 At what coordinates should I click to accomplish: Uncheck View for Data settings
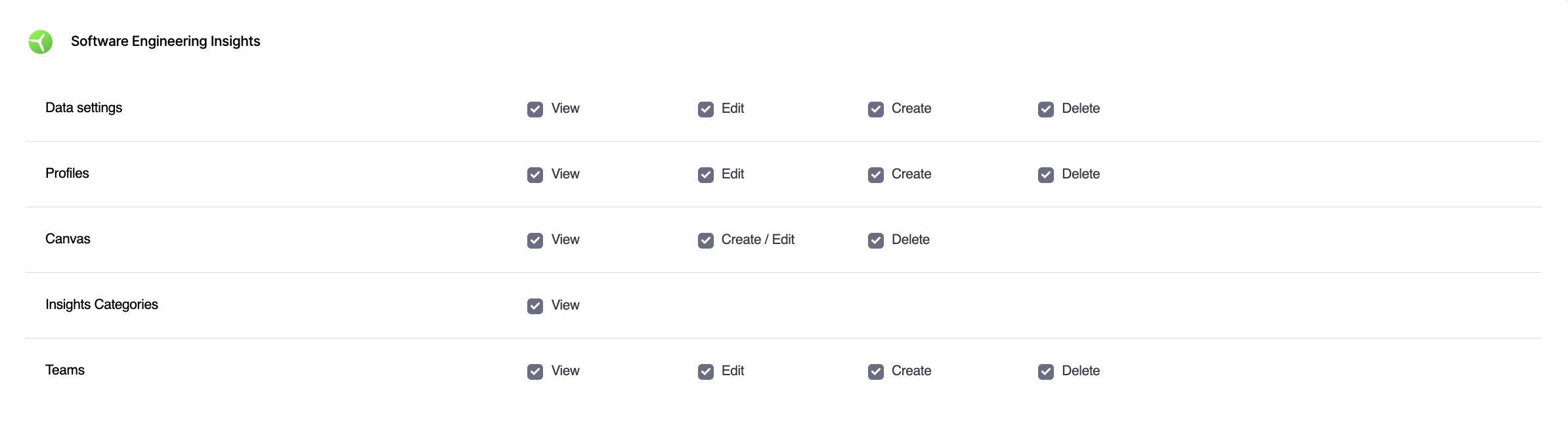tap(535, 109)
